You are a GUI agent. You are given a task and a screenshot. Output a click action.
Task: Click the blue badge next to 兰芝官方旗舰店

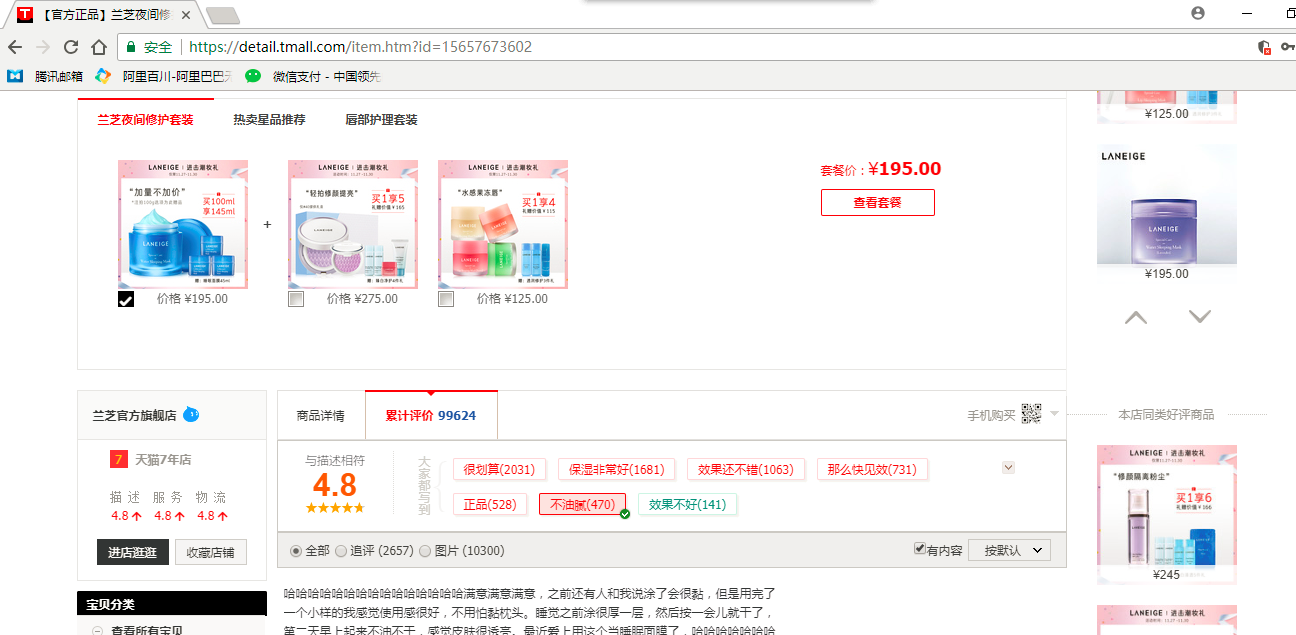click(191, 414)
